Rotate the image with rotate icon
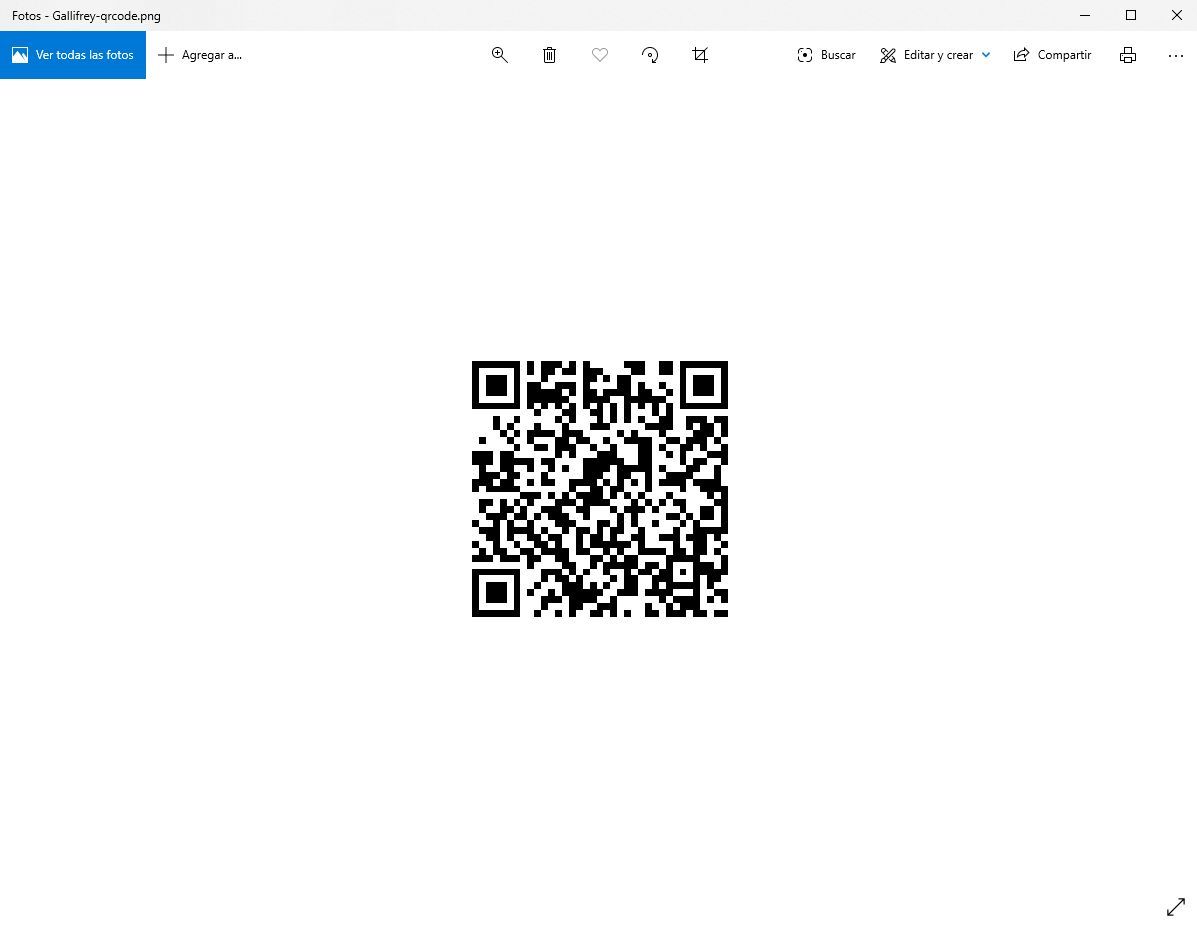The height and width of the screenshot is (927, 1197). tap(650, 55)
